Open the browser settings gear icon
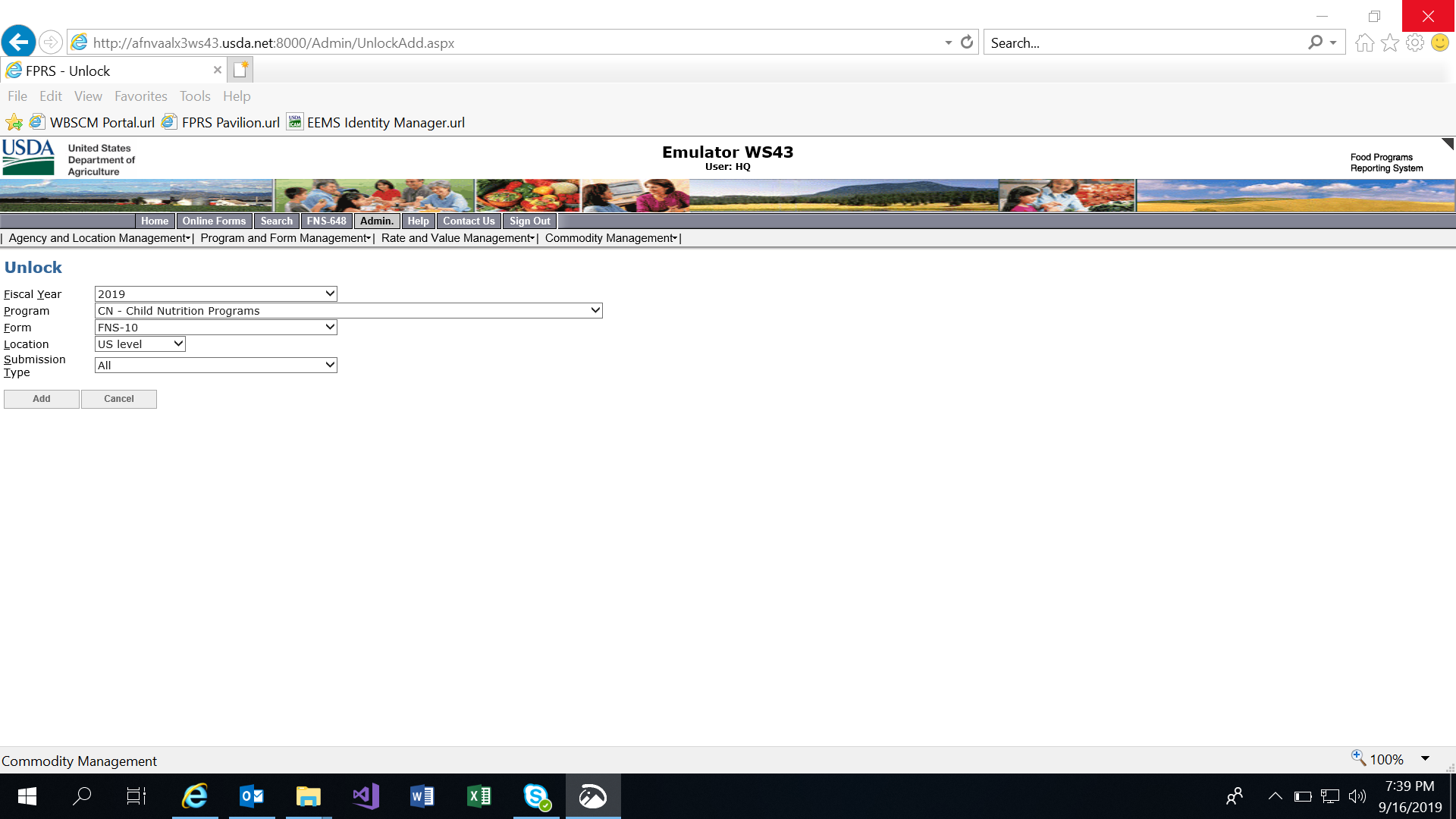Screen dimensions: 1456x819 (1414, 42)
